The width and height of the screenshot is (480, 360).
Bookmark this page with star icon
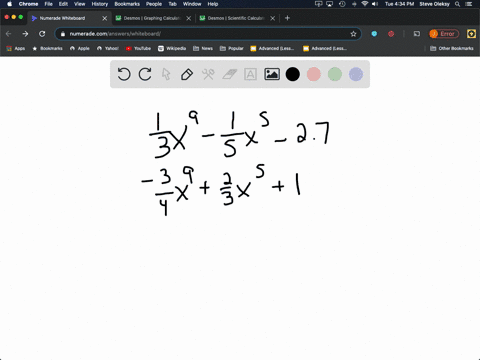click(x=353, y=34)
